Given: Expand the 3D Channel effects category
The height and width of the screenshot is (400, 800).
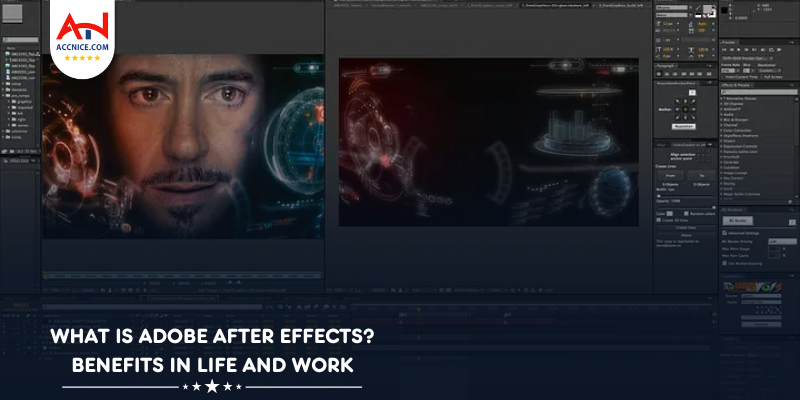Looking at the screenshot, I should tap(721, 104).
